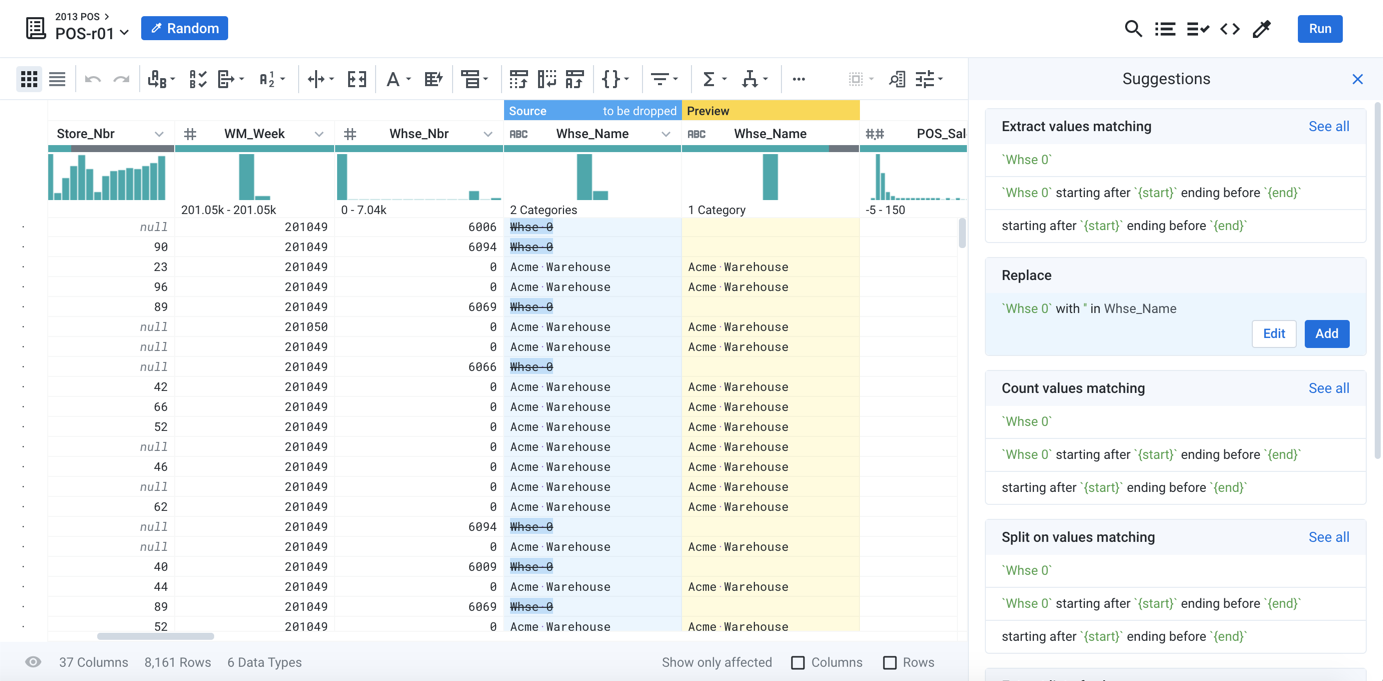This screenshot has height=681, width=1383.
Task: Click the filter rows toolbar icon
Action: point(660,79)
